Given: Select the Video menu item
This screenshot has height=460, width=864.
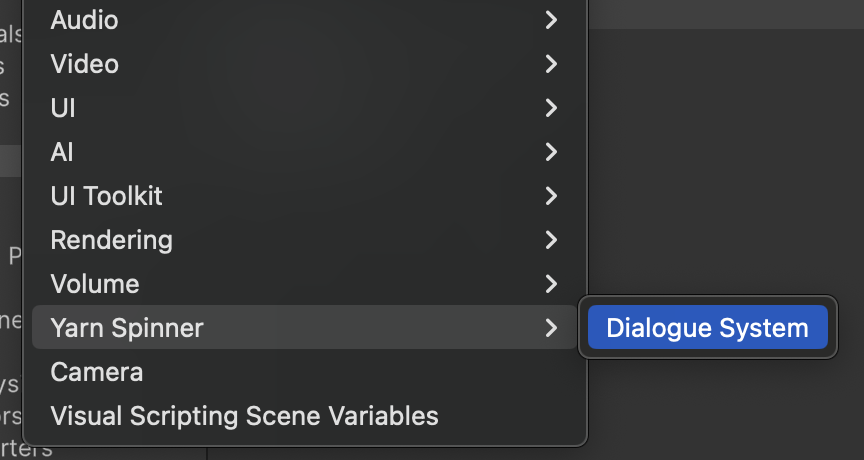Looking at the screenshot, I should pos(85,64).
